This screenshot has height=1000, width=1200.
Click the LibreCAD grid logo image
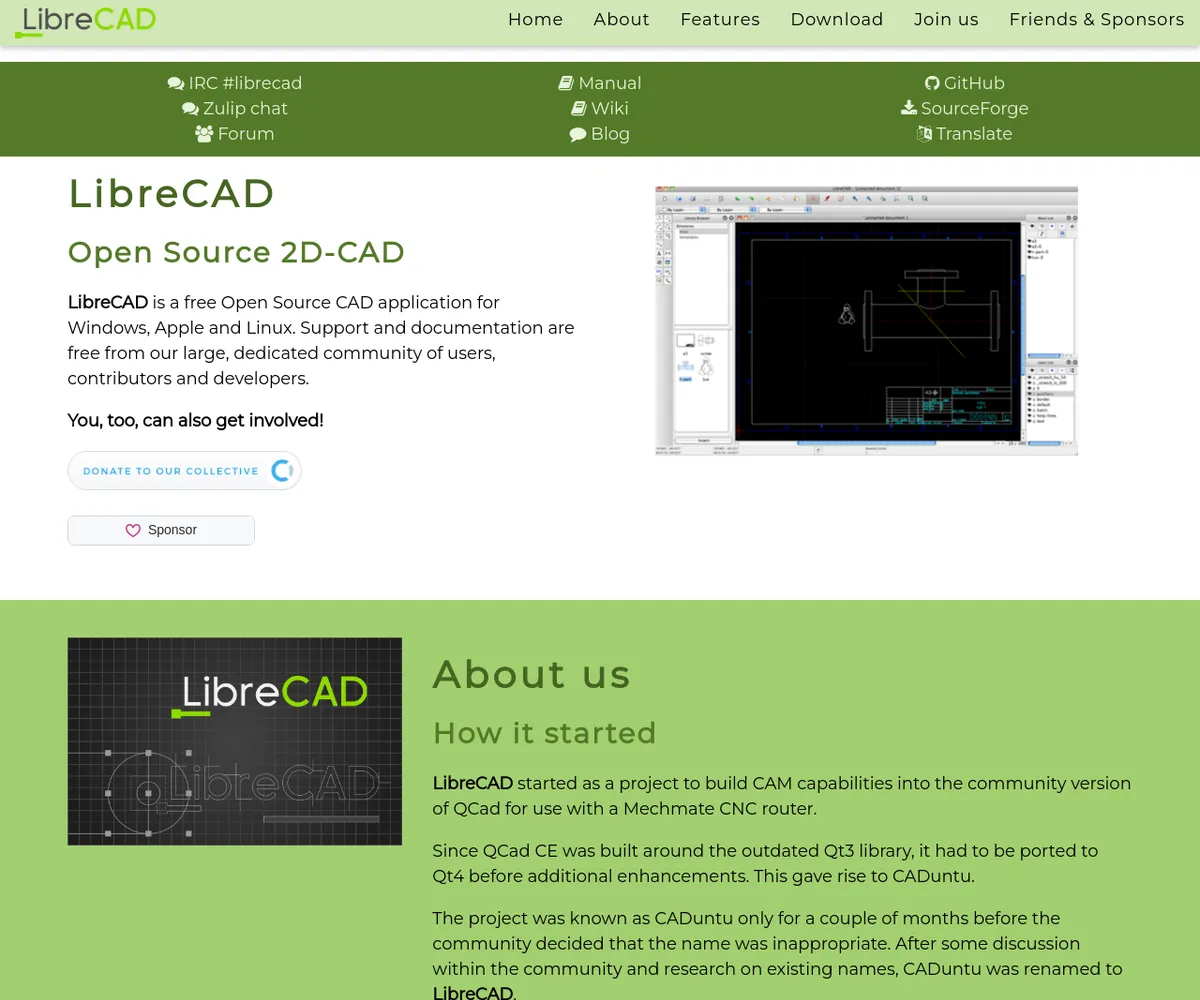pyautogui.click(x=235, y=741)
